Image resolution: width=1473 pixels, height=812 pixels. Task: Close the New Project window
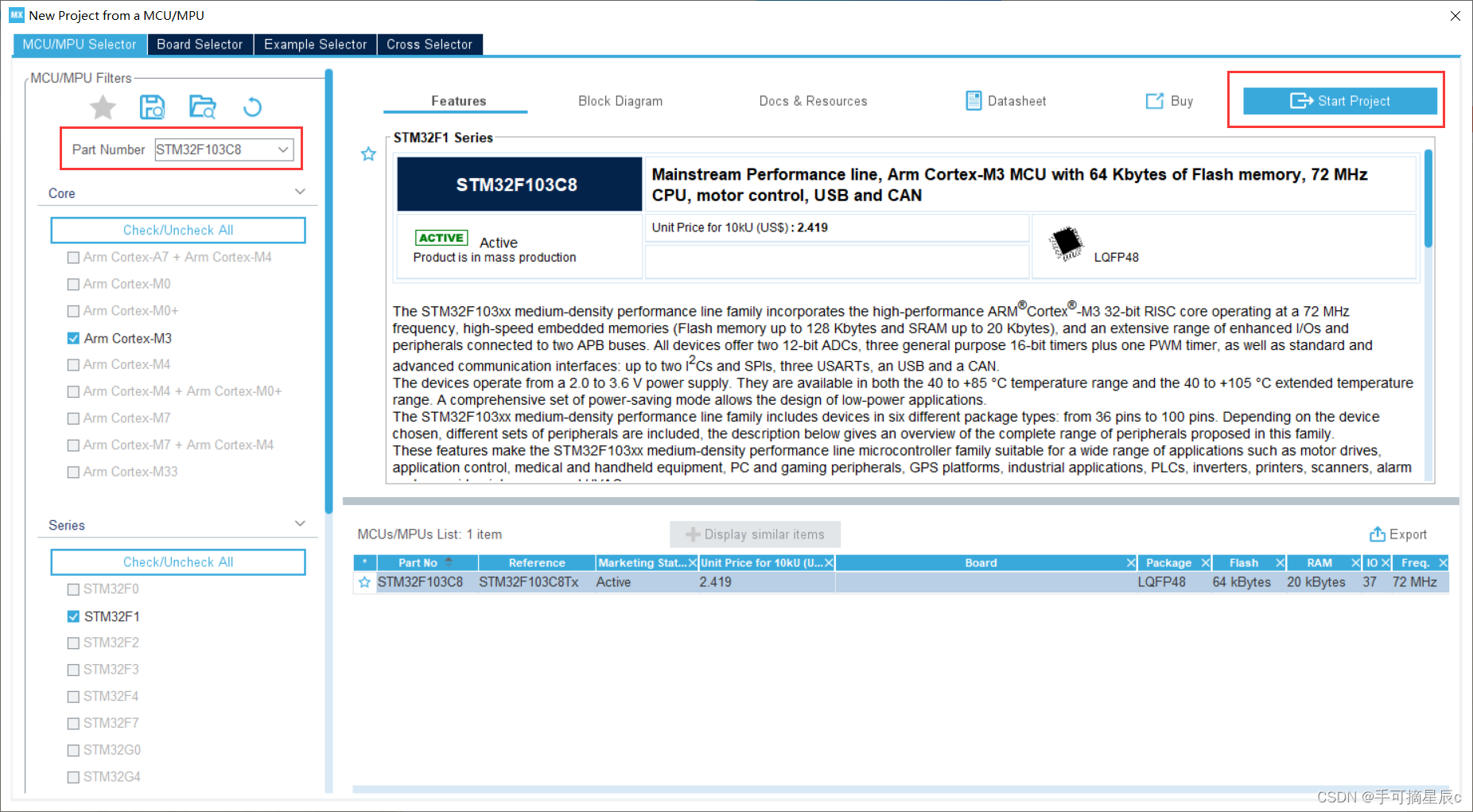[1455, 16]
